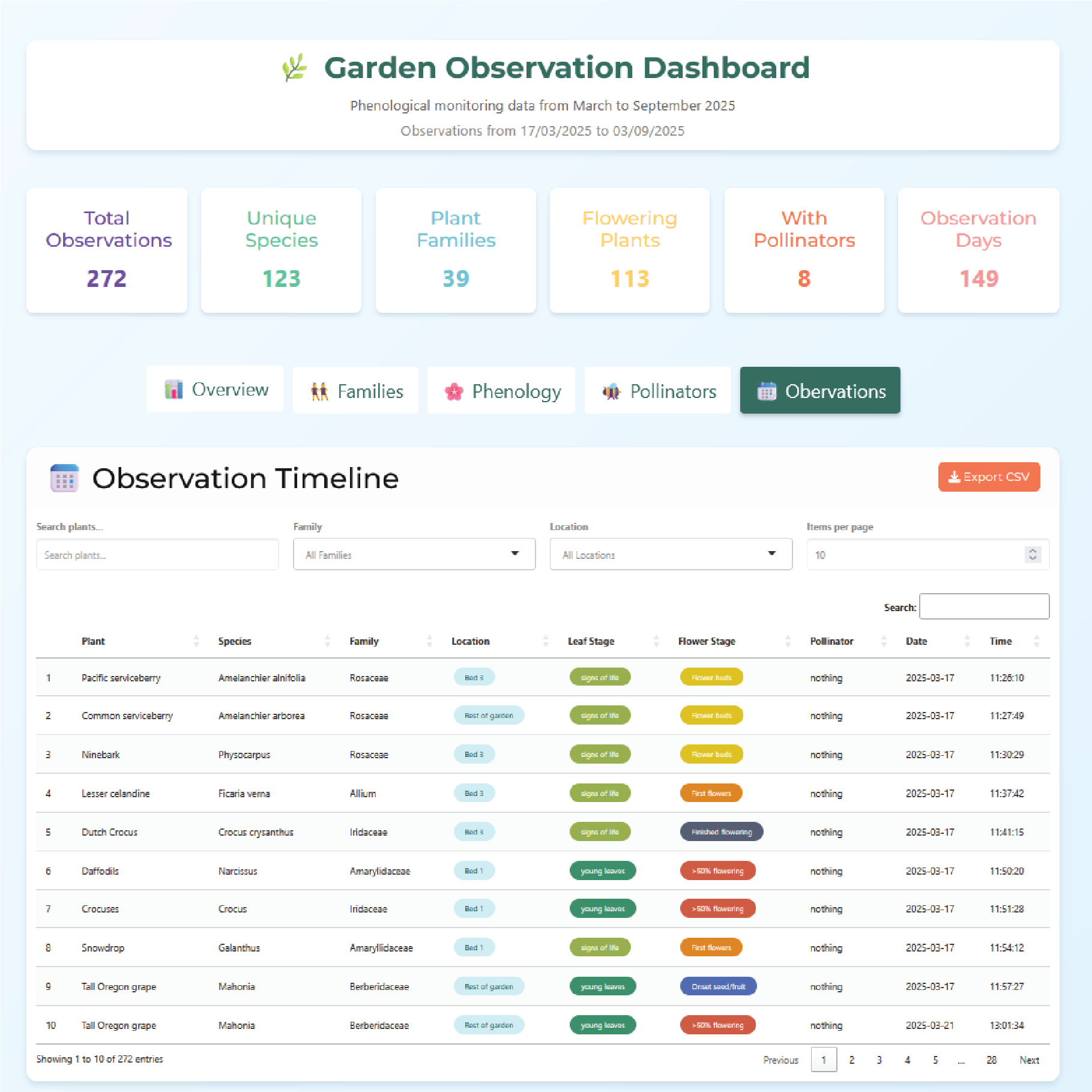Image resolution: width=1092 pixels, height=1092 pixels.
Task: Sort table by Species column arrows
Action: pos(327,641)
